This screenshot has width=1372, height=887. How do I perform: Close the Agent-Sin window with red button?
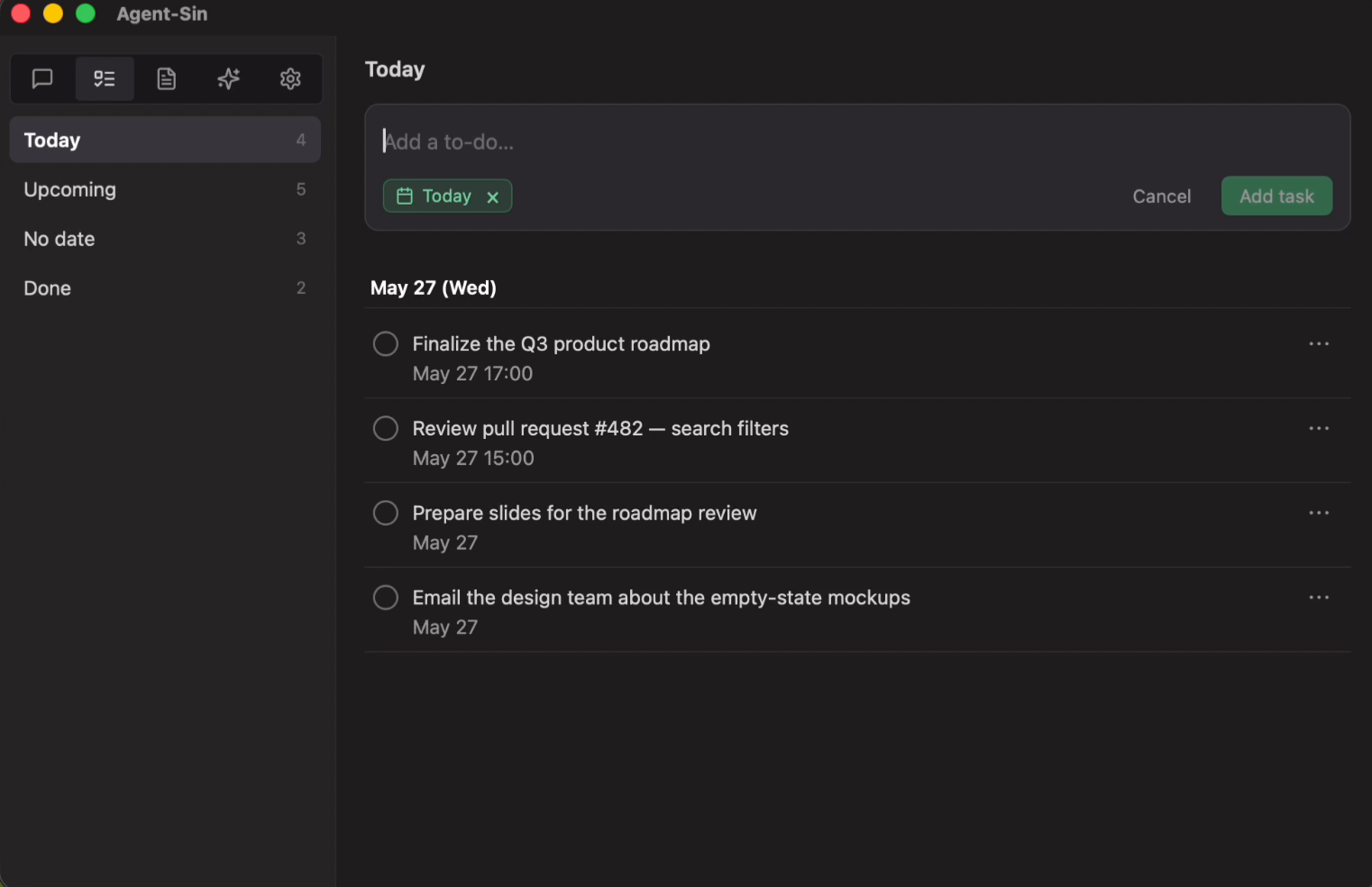pos(21,14)
